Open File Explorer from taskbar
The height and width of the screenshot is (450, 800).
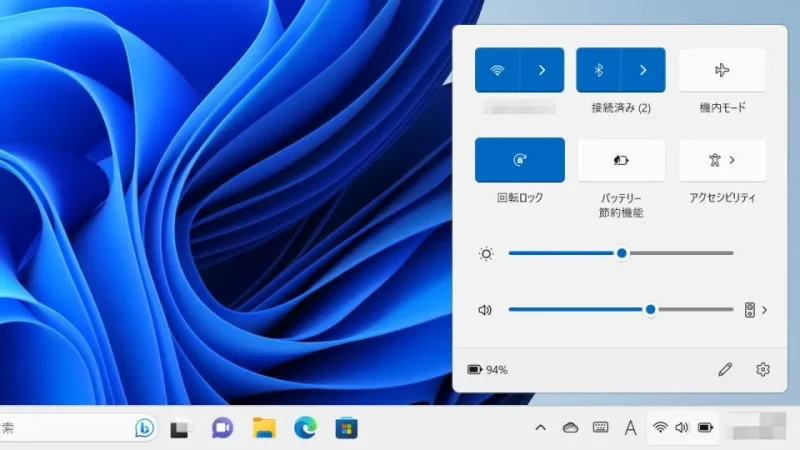pyautogui.click(x=264, y=428)
